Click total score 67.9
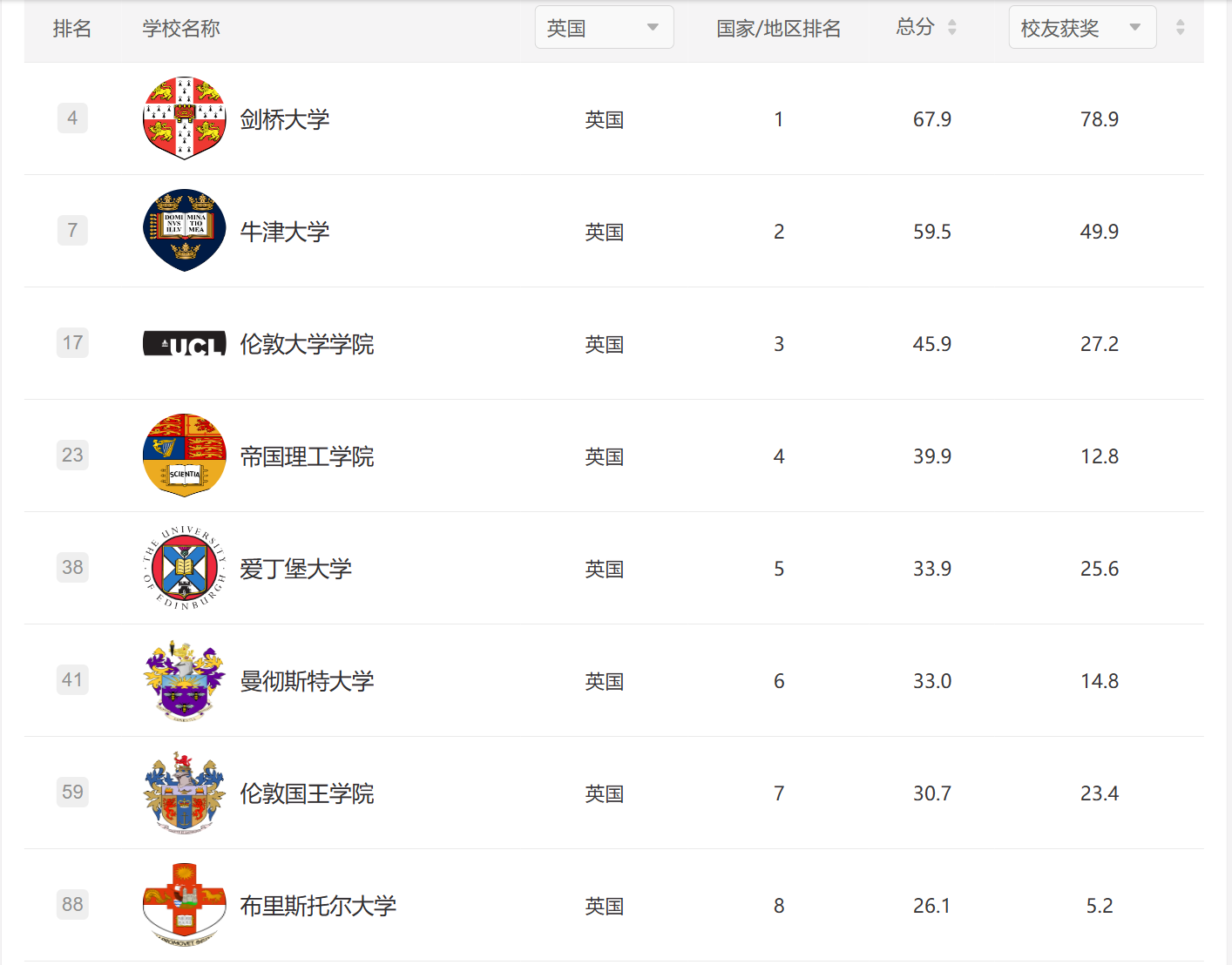The height and width of the screenshot is (965, 1232). point(932,119)
